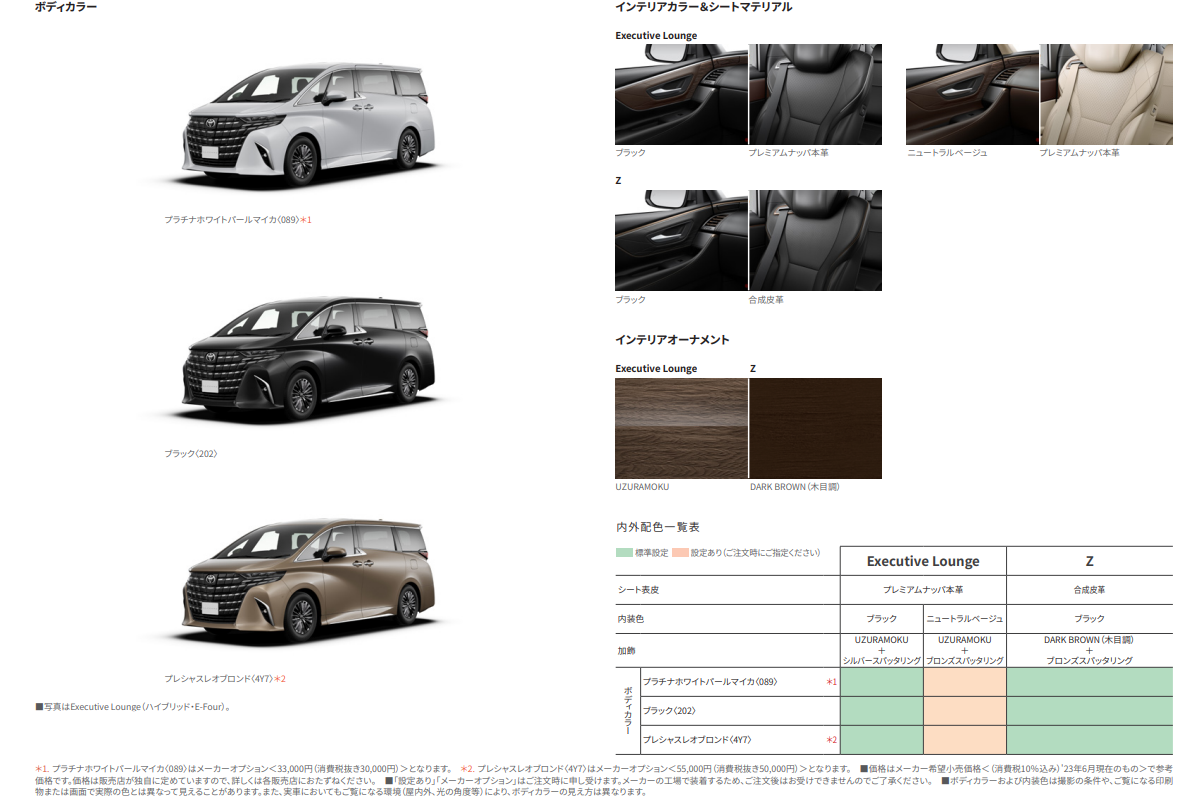
Task: Open Executive Lounge black Nappa leather seat photo
Action: [815, 95]
